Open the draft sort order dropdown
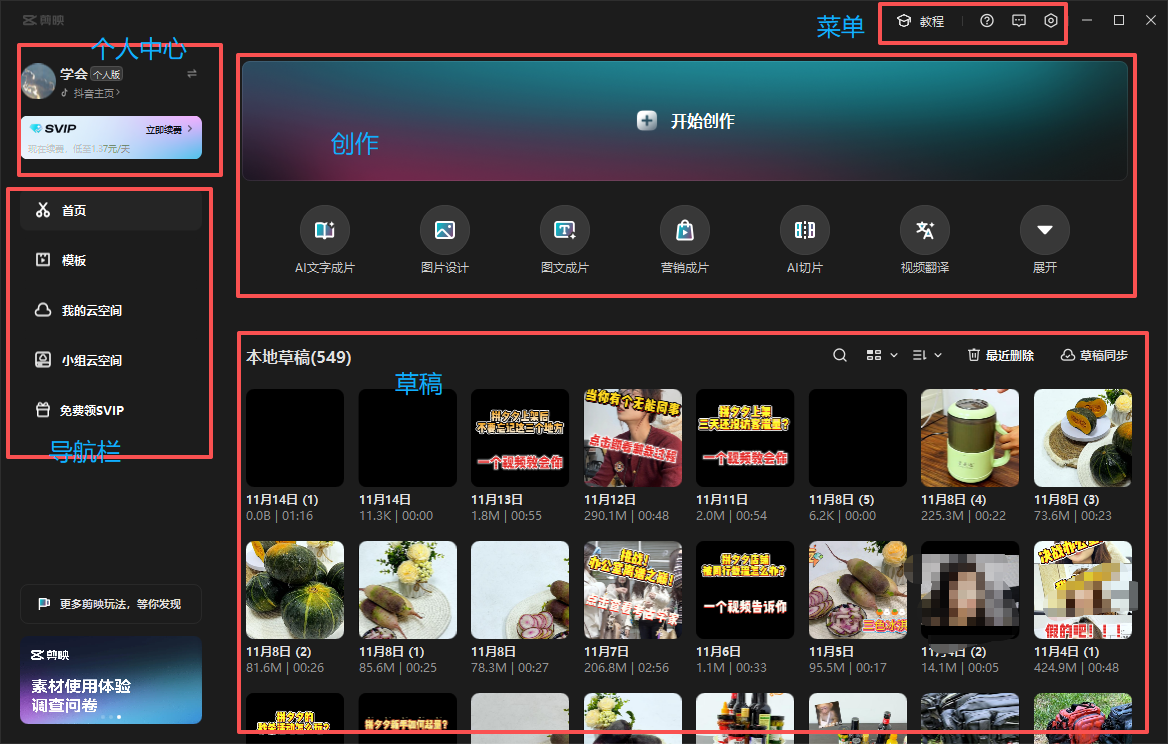Image resolution: width=1168 pixels, height=744 pixels. point(926,354)
